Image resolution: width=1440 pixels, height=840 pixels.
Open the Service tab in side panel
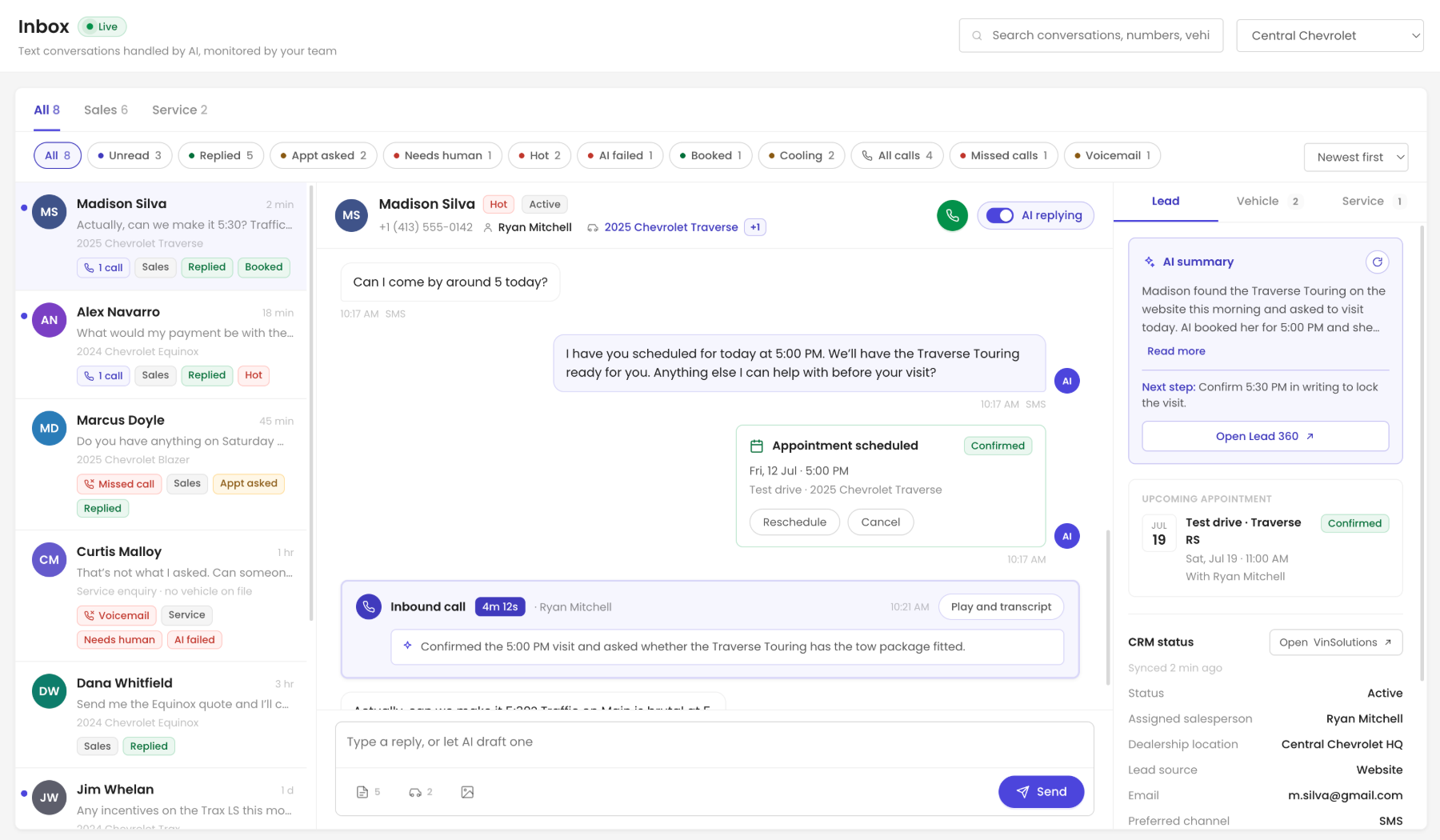coord(1373,202)
